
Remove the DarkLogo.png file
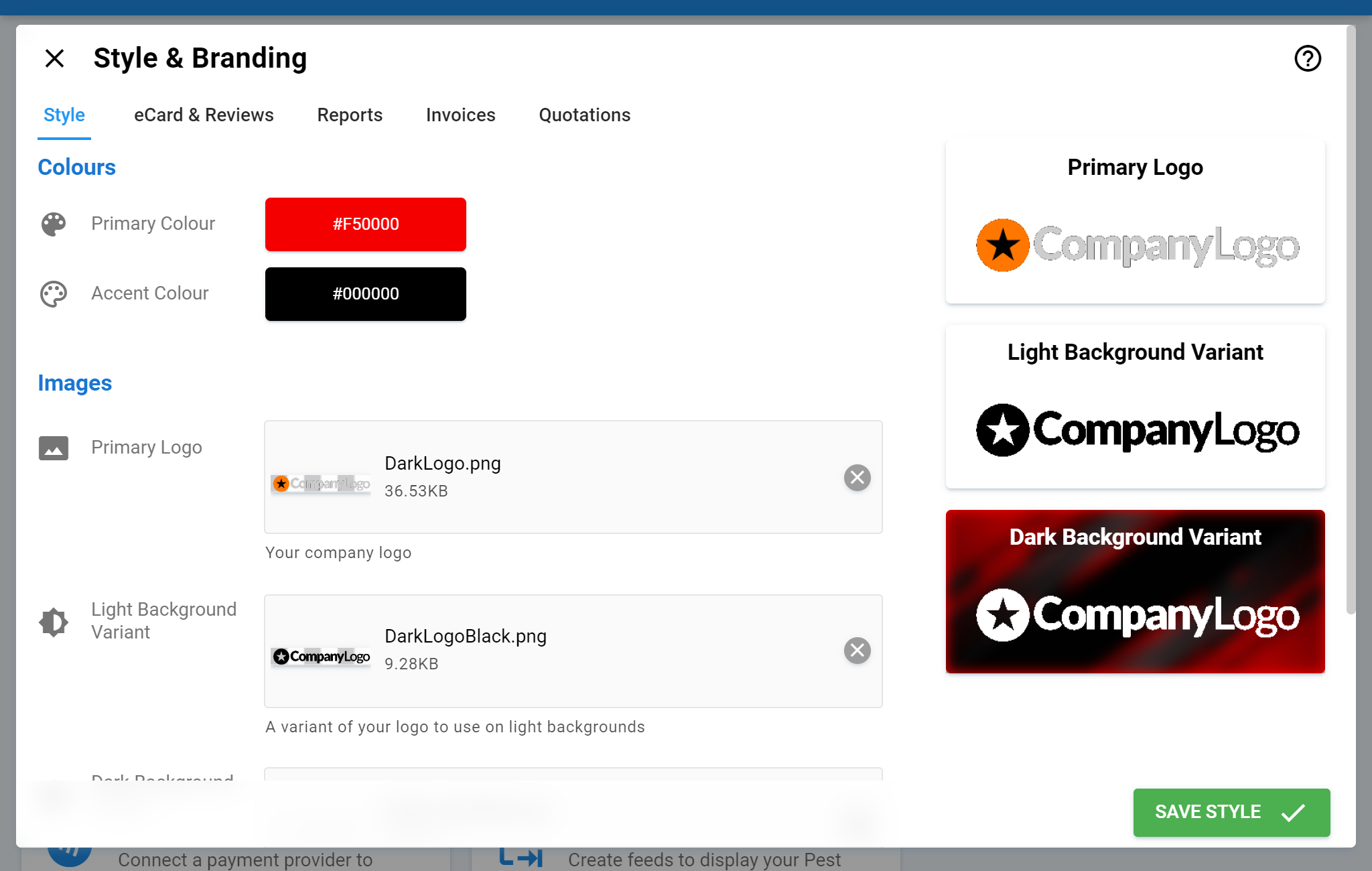(x=857, y=478)
